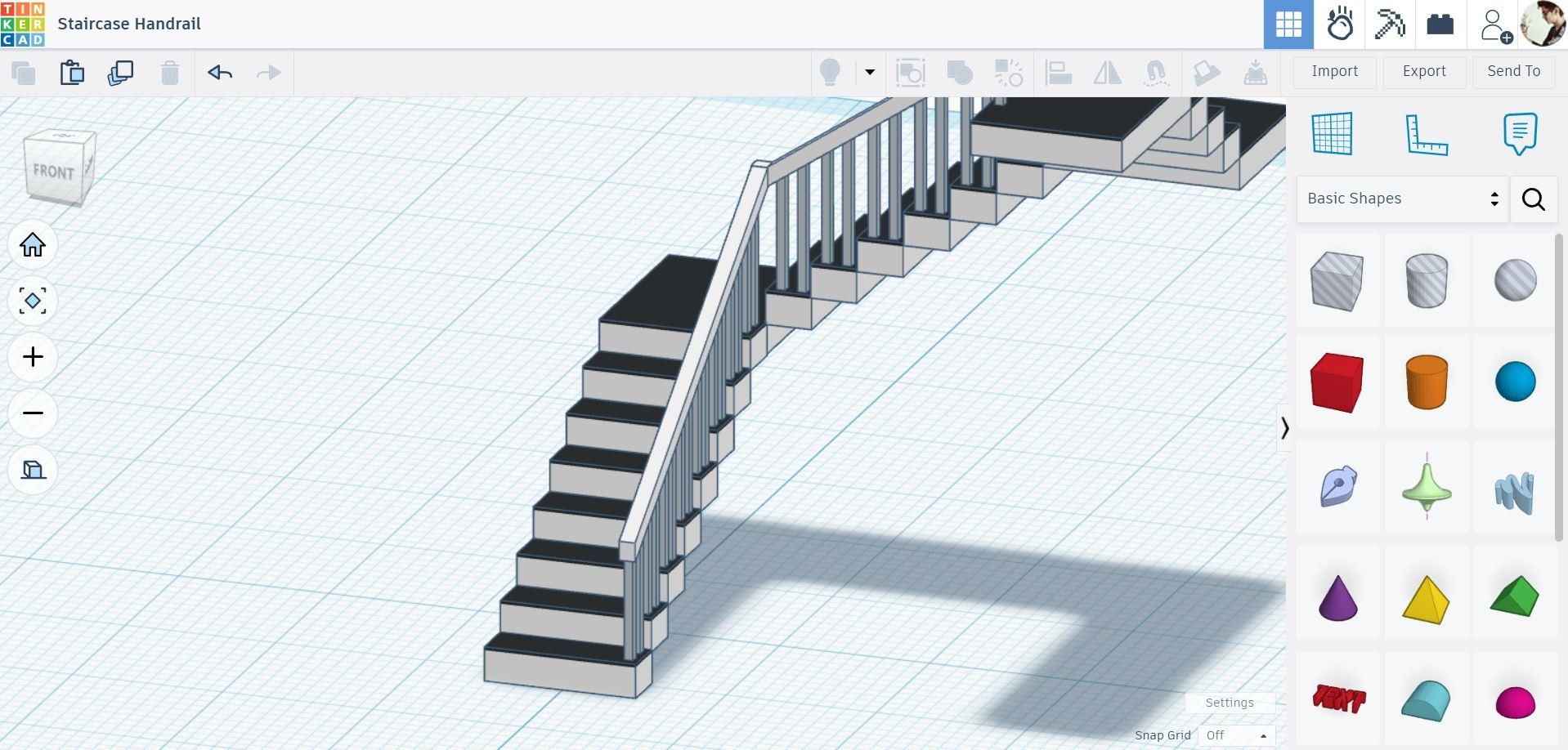Image resolution: width=1568 pixels, height=750 pixels.
Task: Zoom in with the plus button
Action: pyautogui.click(x=33, y=357)
